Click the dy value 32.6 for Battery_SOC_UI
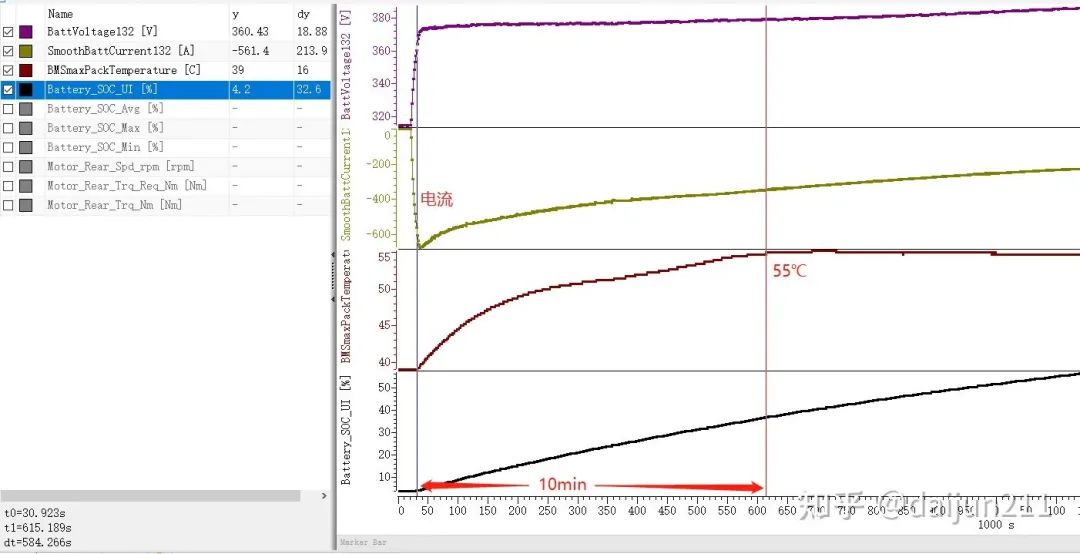The image size is (1080, 554). click(x=309, y=90)
